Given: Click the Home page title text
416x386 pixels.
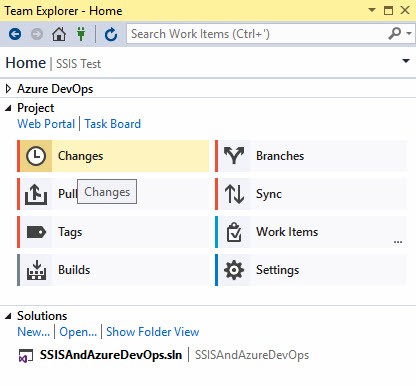Looking at the screenshot, I should [x=26, y=63].
